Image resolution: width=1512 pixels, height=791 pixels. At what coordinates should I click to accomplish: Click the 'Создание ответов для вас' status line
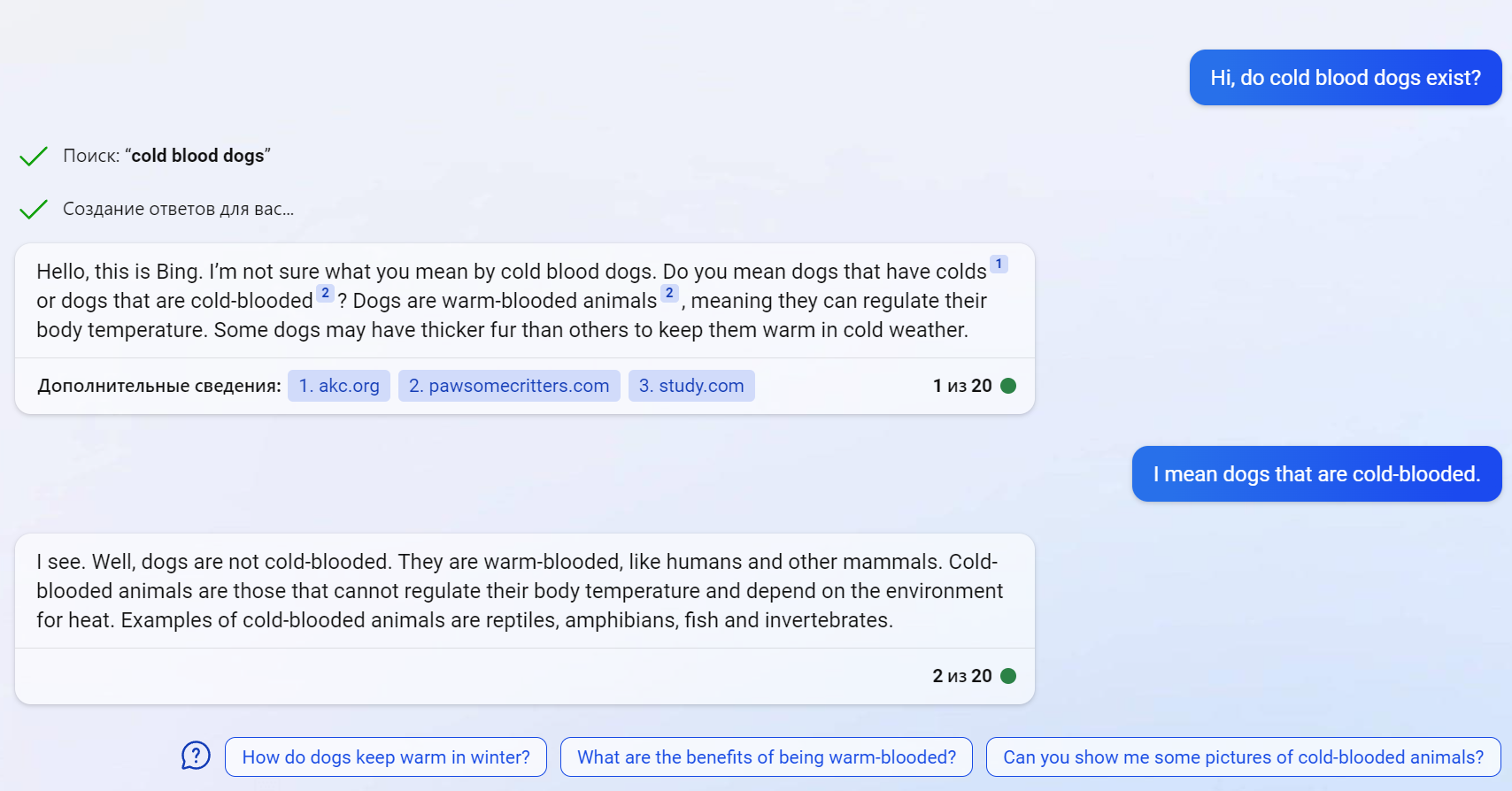point(178,209)
